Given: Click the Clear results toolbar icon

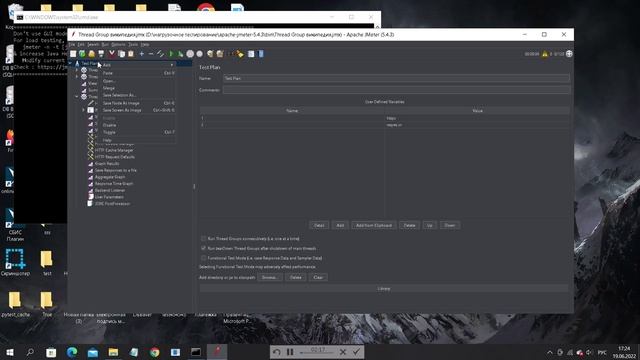Looking at the screenshot, I should click(210, 54).
